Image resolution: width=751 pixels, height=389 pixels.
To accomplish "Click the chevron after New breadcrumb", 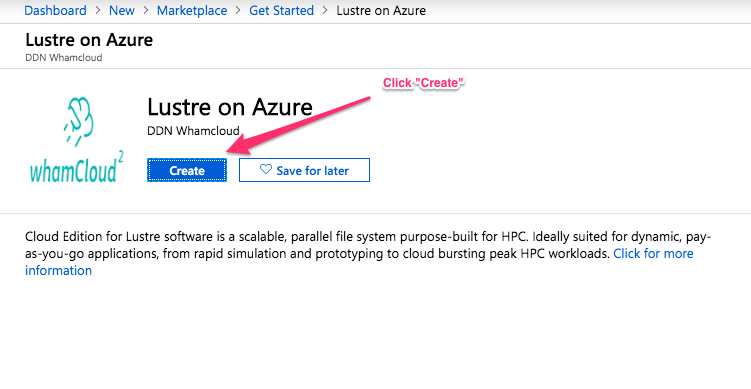I will [146, 11].
